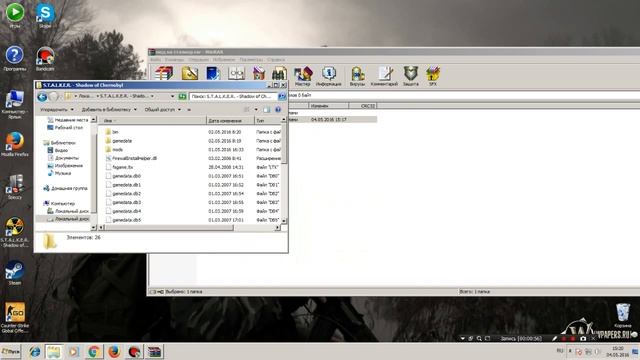Click the green refresh button in Explorer
The image size is (640, 360).
182,96
